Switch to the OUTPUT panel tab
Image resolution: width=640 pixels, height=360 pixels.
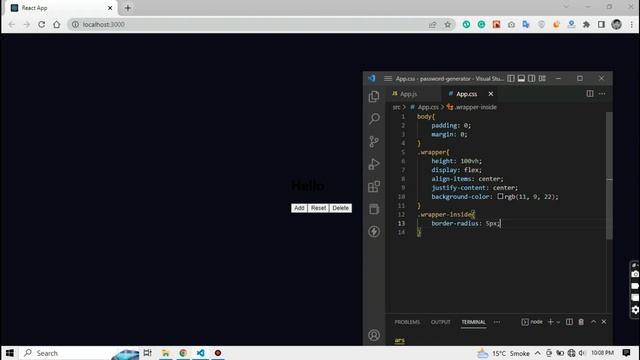coord(440,322)
